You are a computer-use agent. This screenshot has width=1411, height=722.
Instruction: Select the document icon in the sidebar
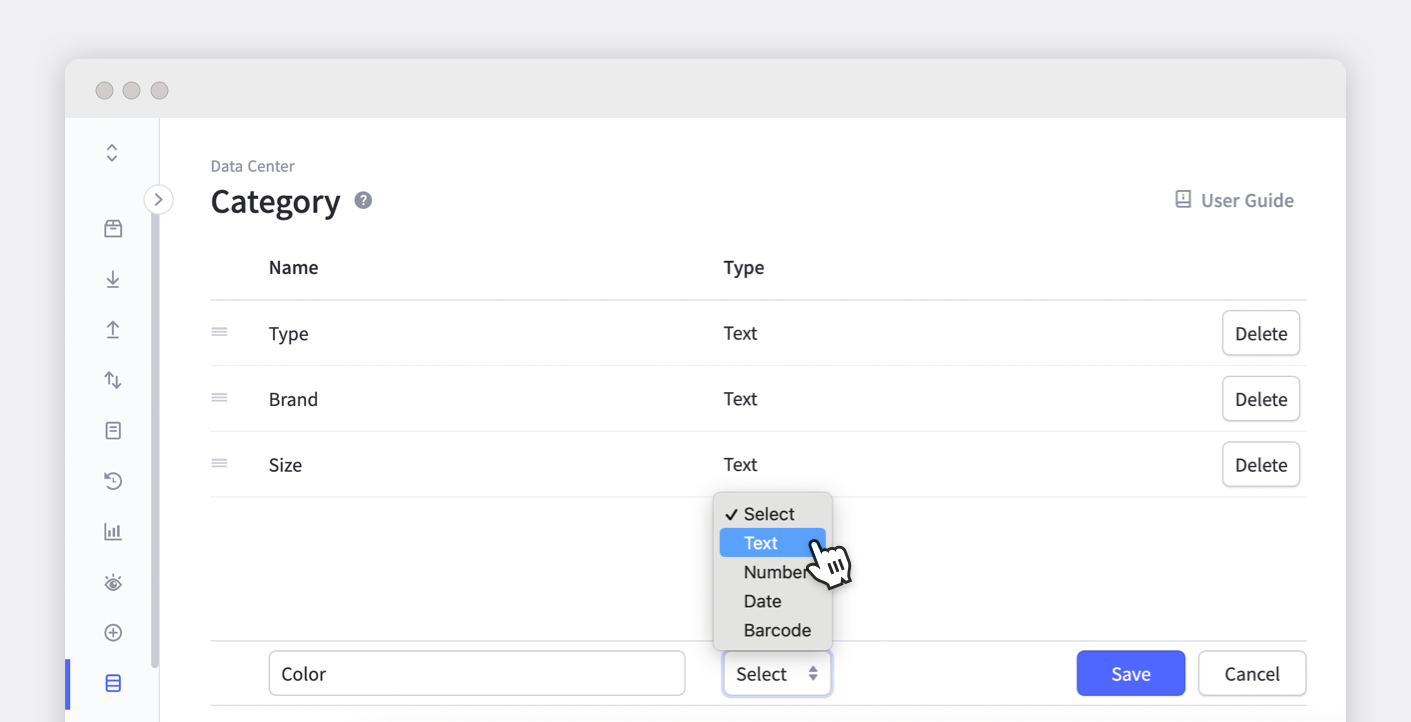(113, 430)
